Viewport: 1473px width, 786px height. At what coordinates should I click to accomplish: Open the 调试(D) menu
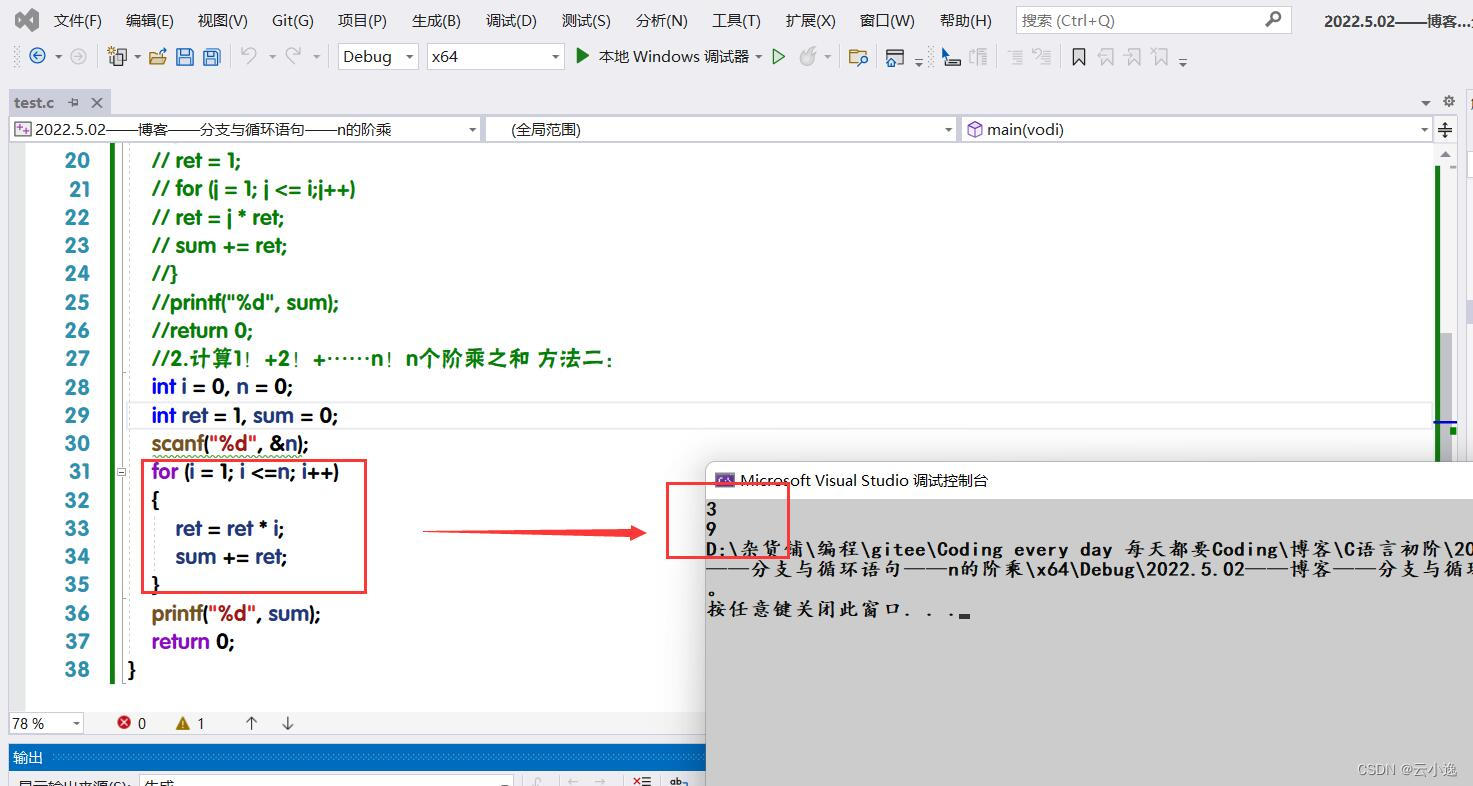(x=511, y=20)
